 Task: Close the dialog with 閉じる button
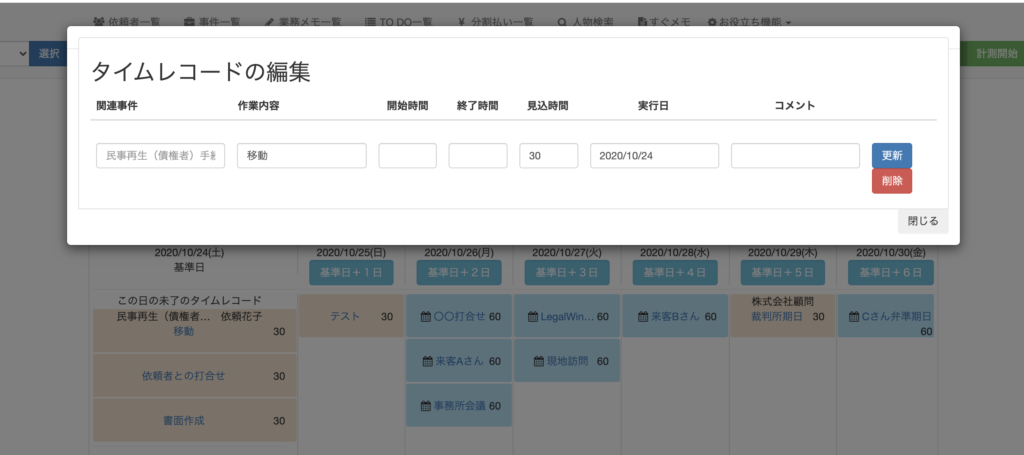coord(922,221)
